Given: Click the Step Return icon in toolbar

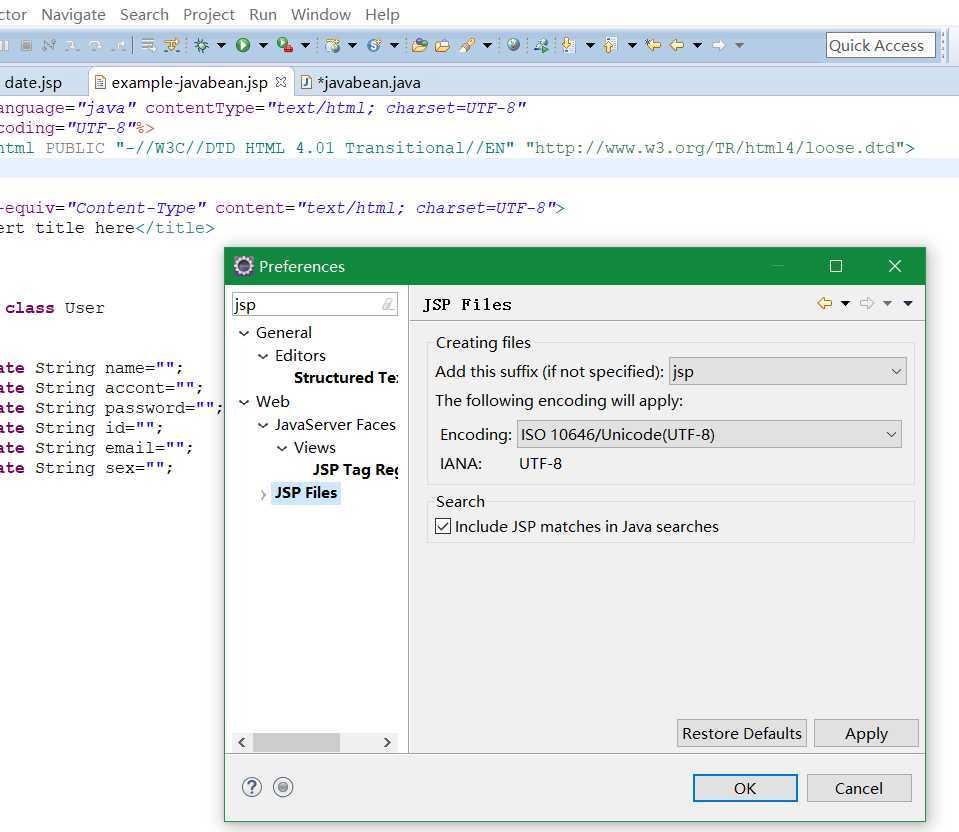Looking at the screenshot, I should (x=119, y=45).
